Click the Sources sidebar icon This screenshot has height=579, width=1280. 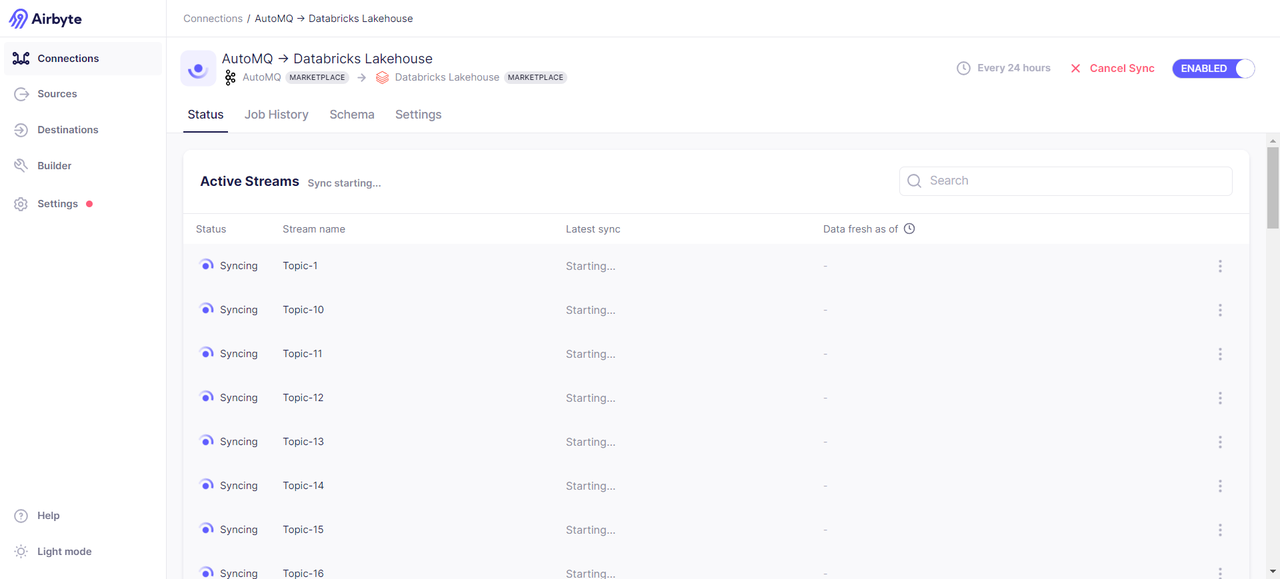tap(21, 94)
